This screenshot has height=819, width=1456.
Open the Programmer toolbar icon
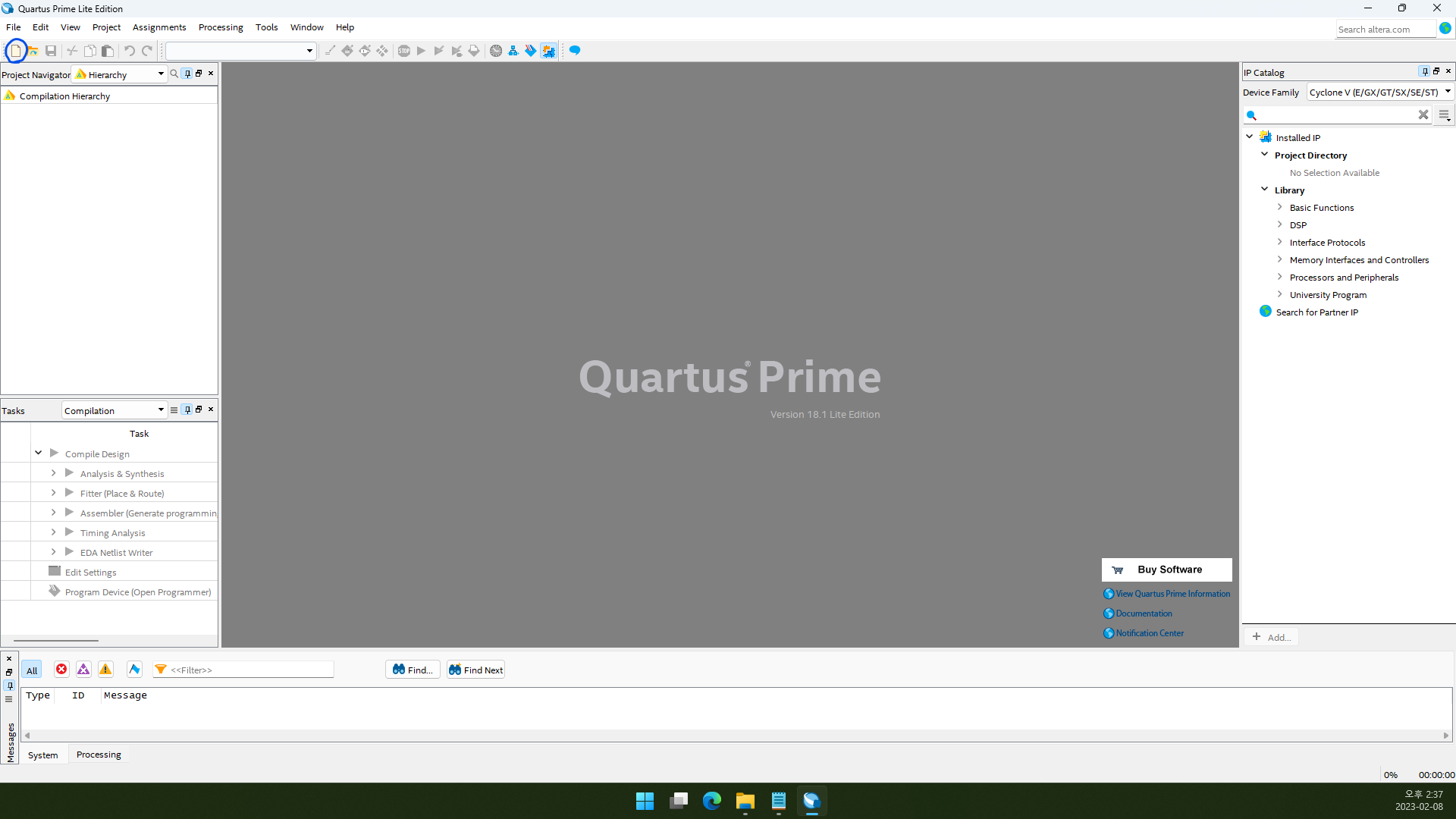click(x=531, y=51)
